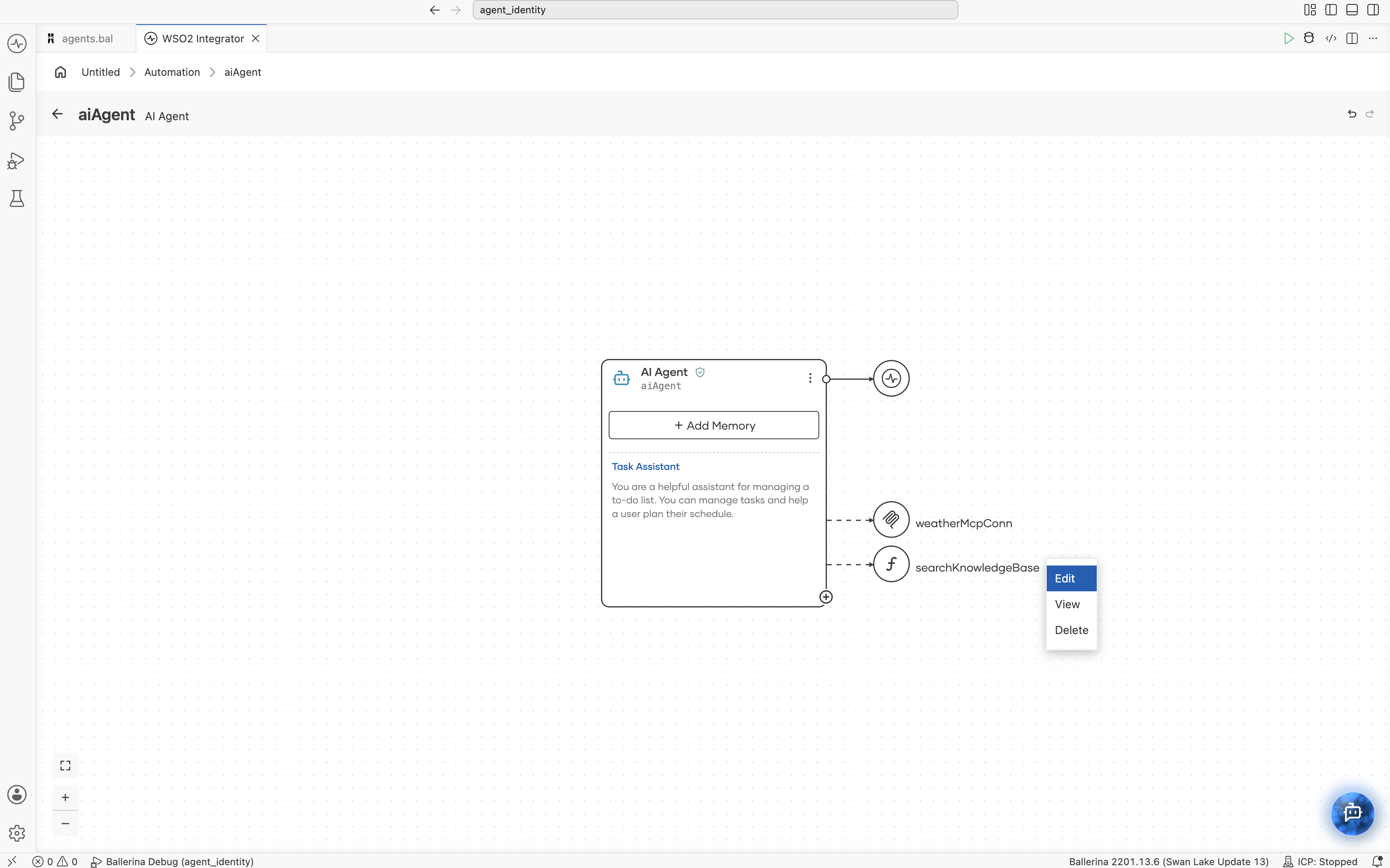Screen dimensions: 1390x868
Task: Split the editor to the right
Action: point(1352,38)
